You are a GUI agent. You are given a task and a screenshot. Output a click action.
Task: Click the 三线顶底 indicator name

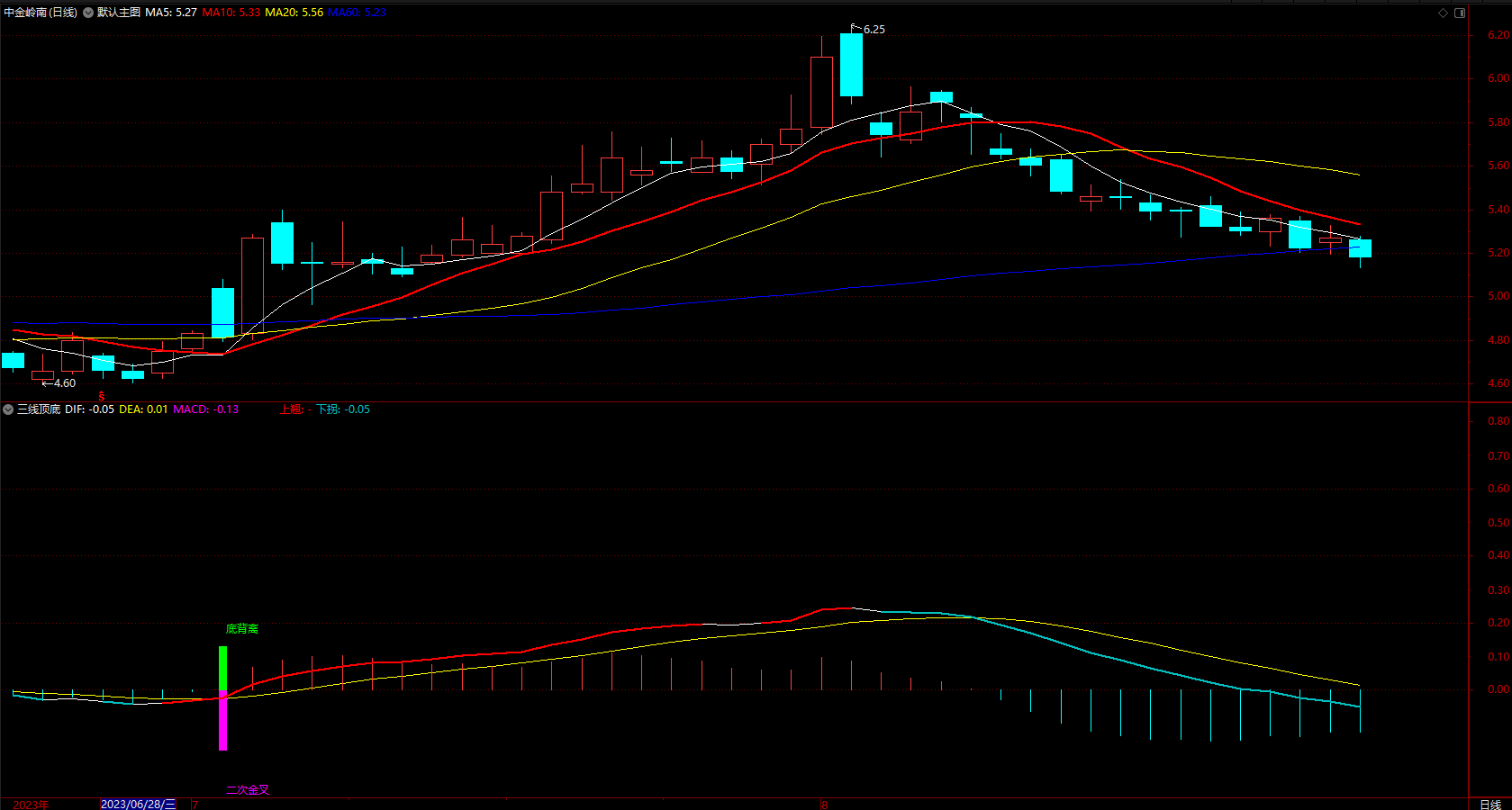(x=39, y=409)
